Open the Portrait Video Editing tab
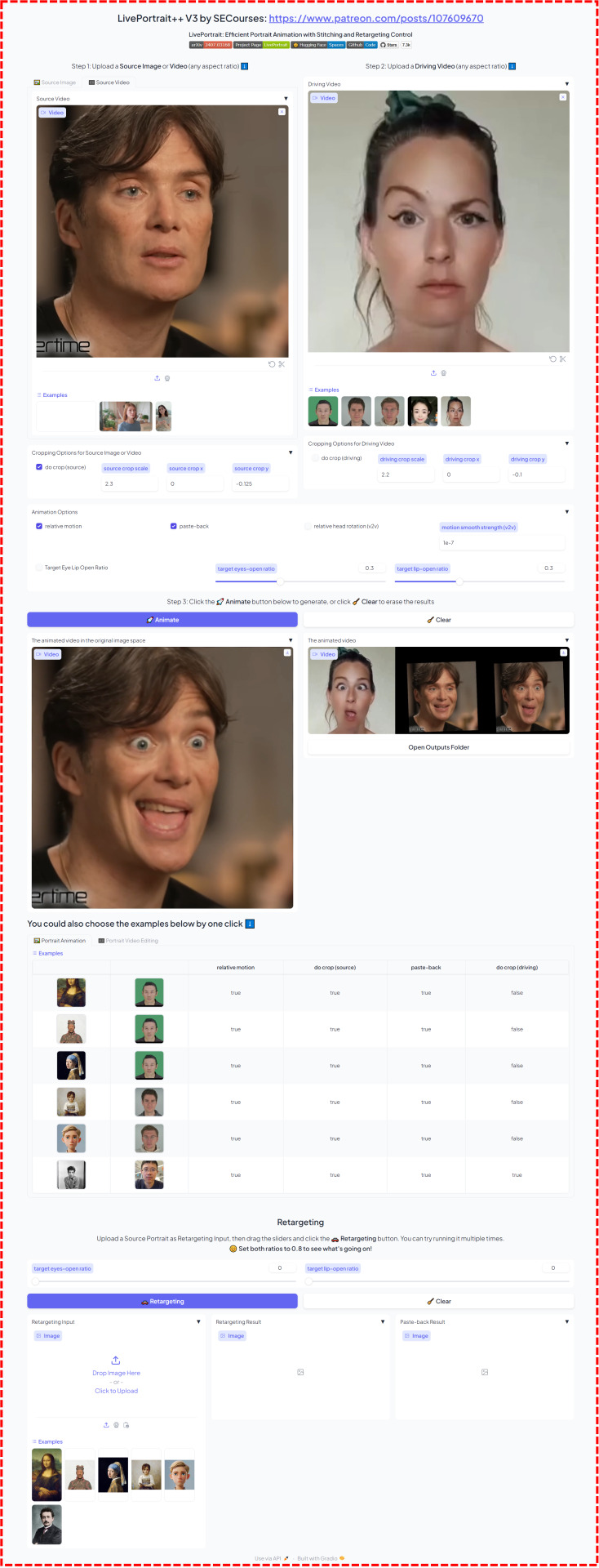 coord(128,941)
